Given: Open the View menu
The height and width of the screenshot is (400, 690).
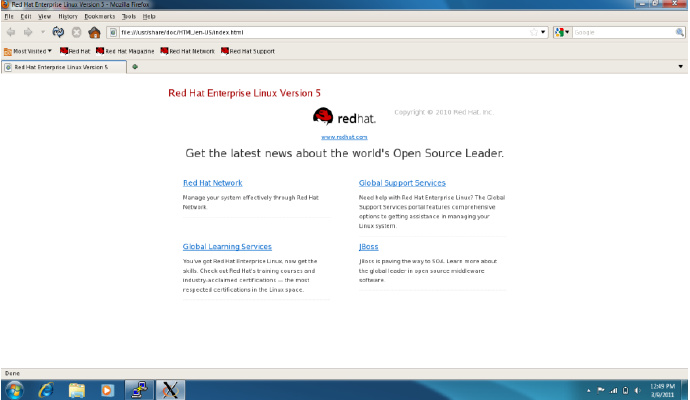Looking at the screenshot, I should [x=44, y=16].
